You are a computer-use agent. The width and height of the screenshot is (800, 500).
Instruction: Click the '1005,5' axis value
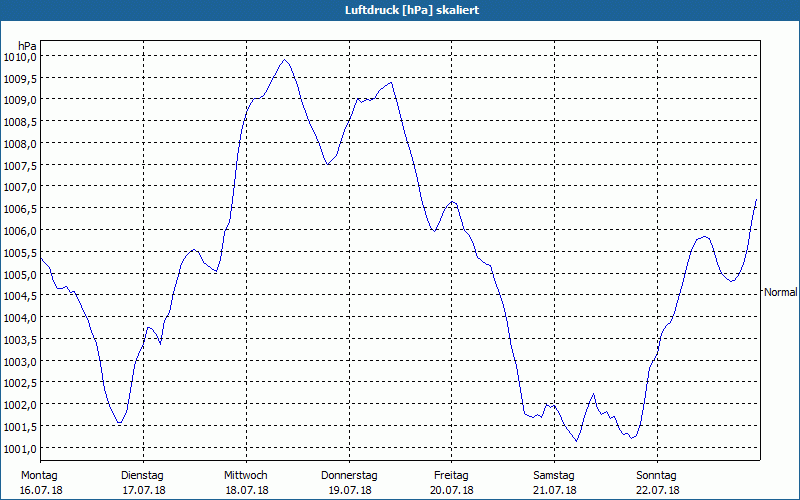point(20,253)
